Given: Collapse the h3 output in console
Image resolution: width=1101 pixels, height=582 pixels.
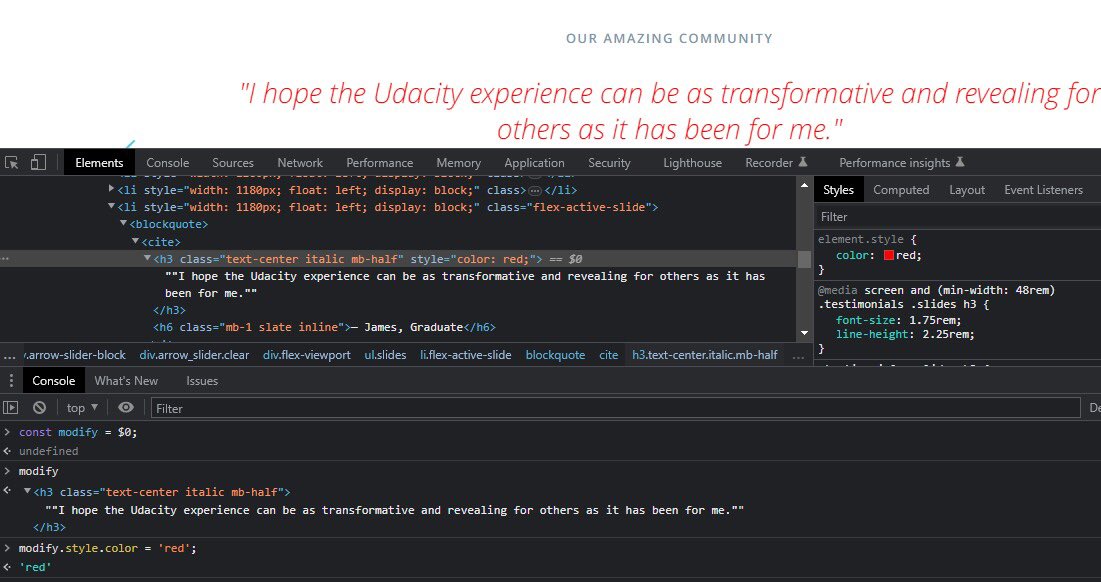Looking at the screenshot, I should [27, 491].
